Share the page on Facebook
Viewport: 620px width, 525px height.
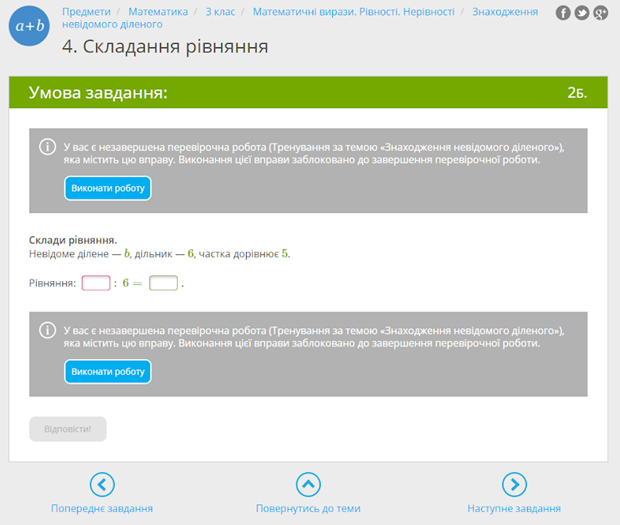click(x=564, y=13)
